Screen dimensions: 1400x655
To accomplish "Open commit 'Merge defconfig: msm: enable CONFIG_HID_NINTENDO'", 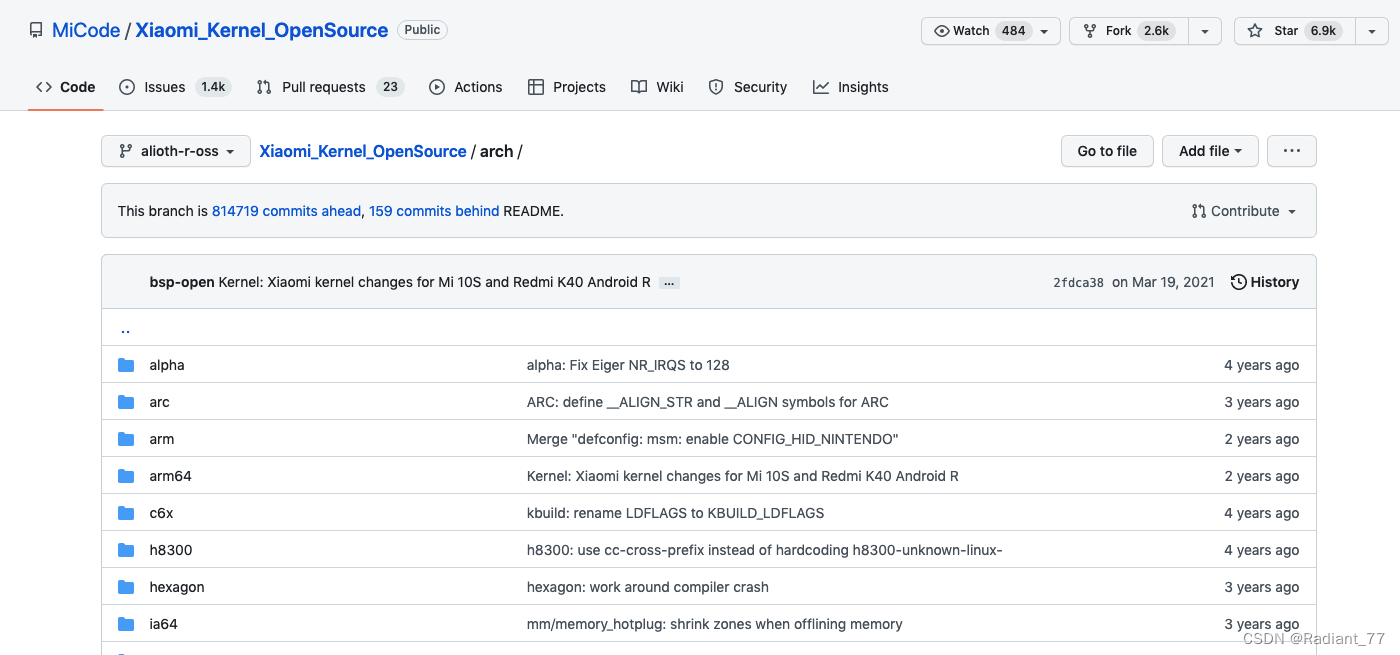I will point(713,439).
